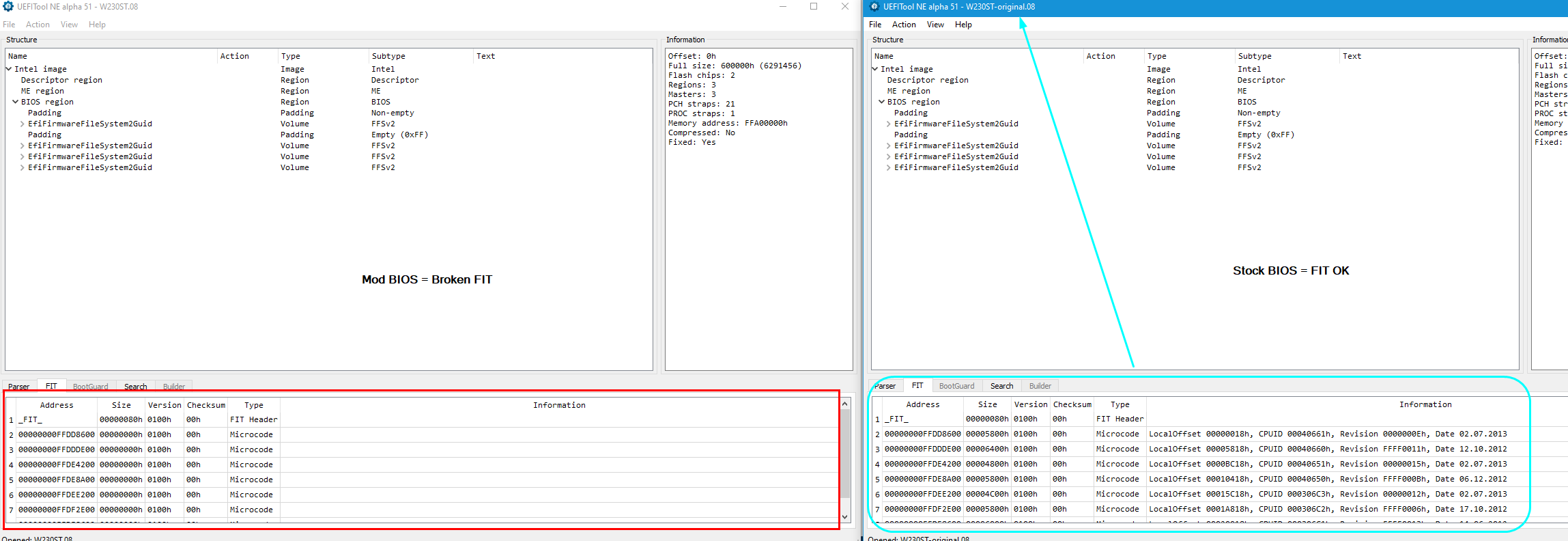Switch to BootGuard tab in right window
Viewport: 1568px width, 541px height.
click(957, 386)
